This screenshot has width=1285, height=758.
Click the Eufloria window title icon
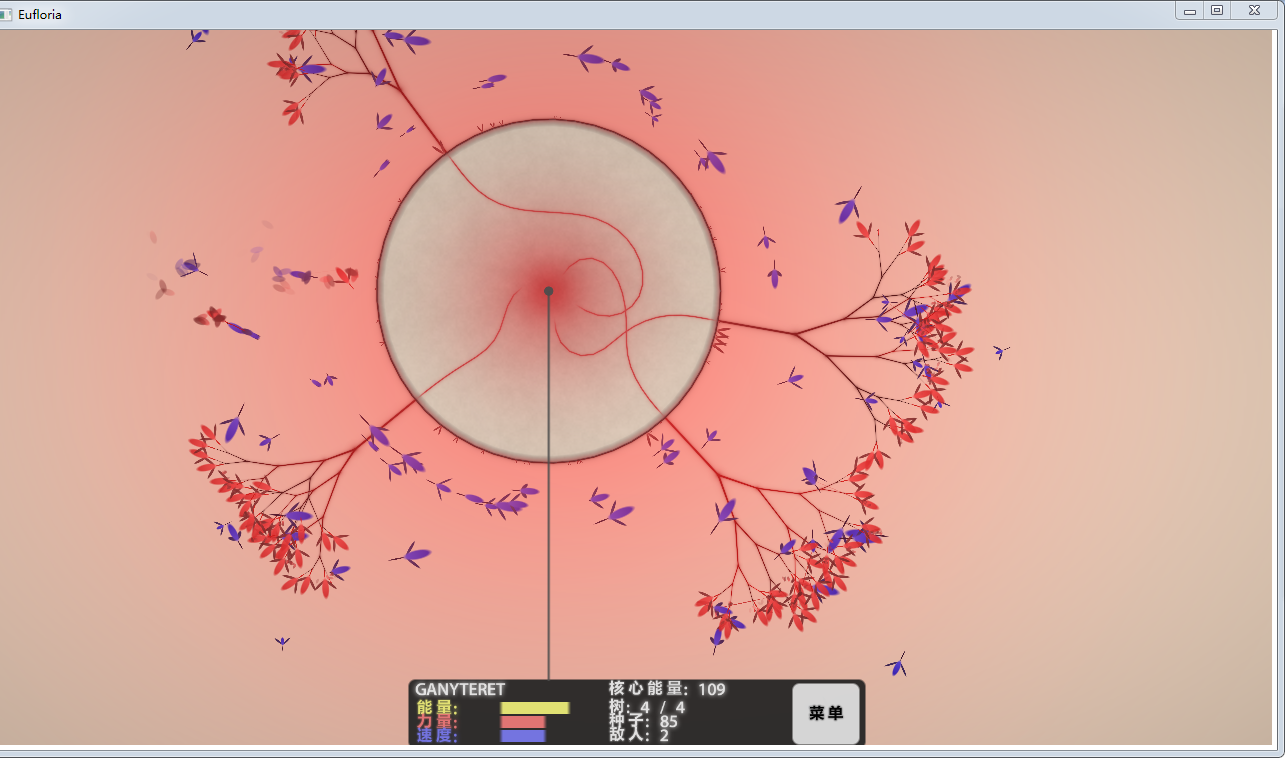7,14
